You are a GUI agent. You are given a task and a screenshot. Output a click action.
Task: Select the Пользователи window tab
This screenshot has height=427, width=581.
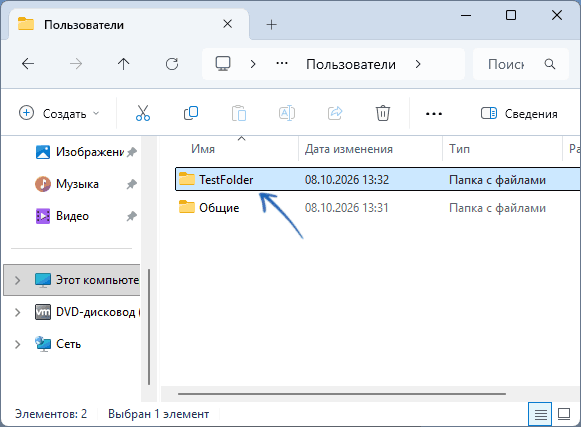click(129, 24)
